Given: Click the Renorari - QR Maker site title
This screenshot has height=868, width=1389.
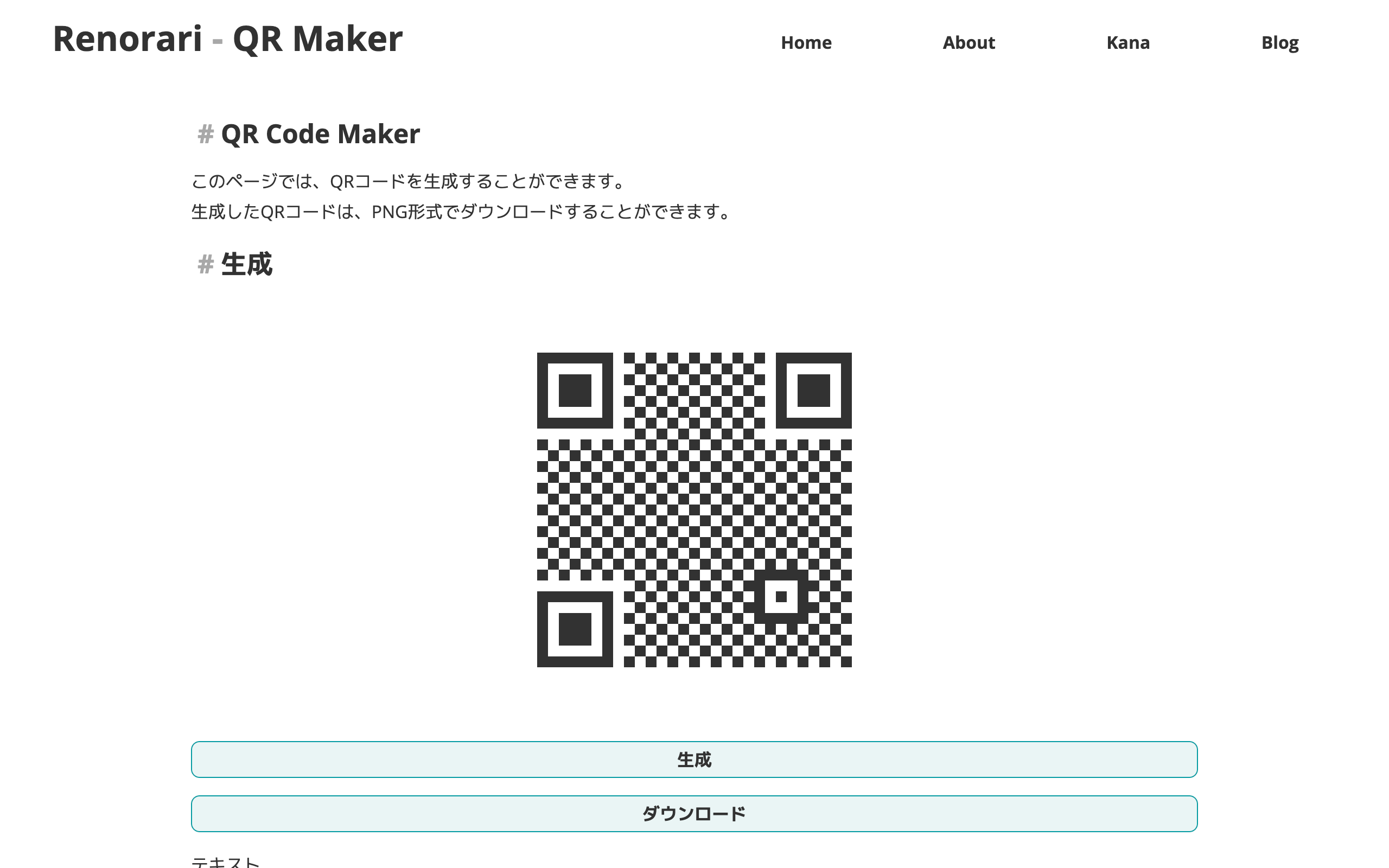Looking at the screenshot, I should tap(228, 39).
